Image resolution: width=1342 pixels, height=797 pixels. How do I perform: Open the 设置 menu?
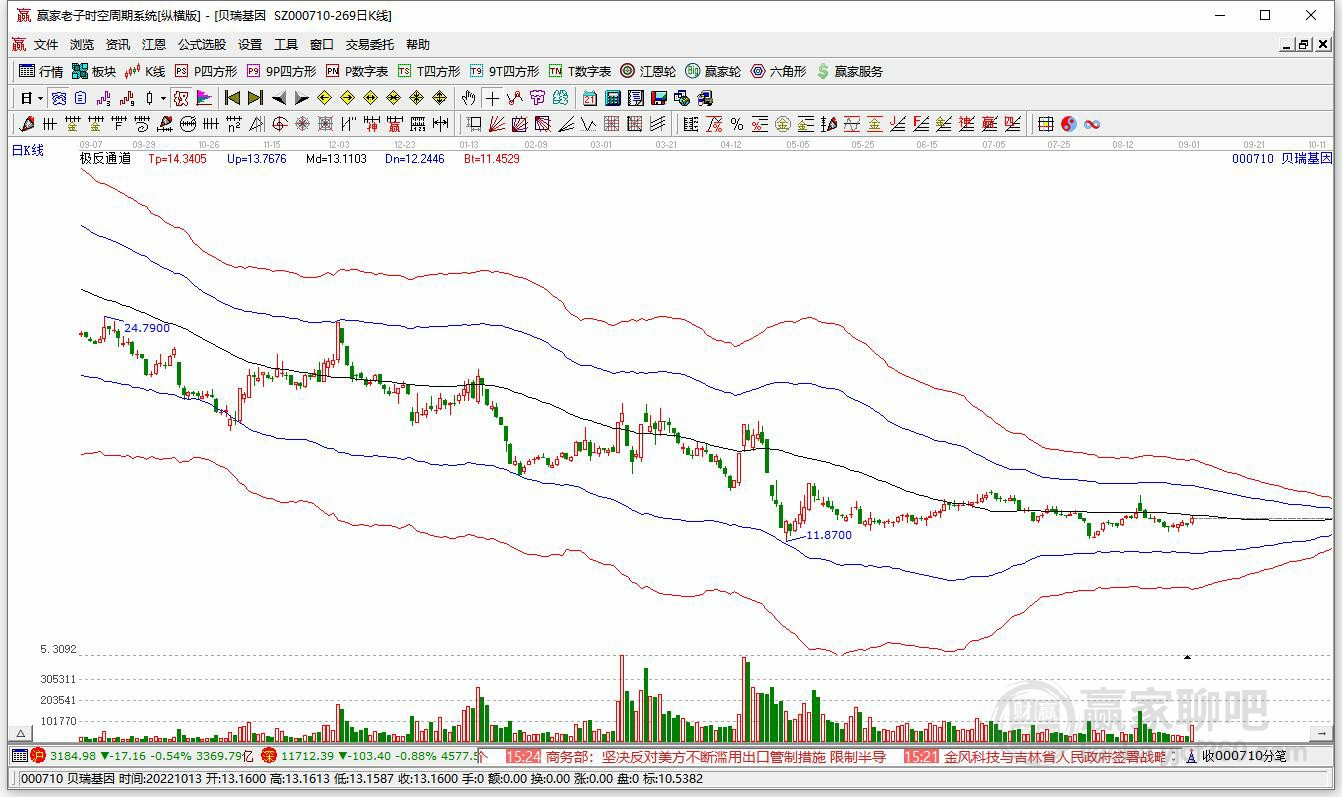250,45
